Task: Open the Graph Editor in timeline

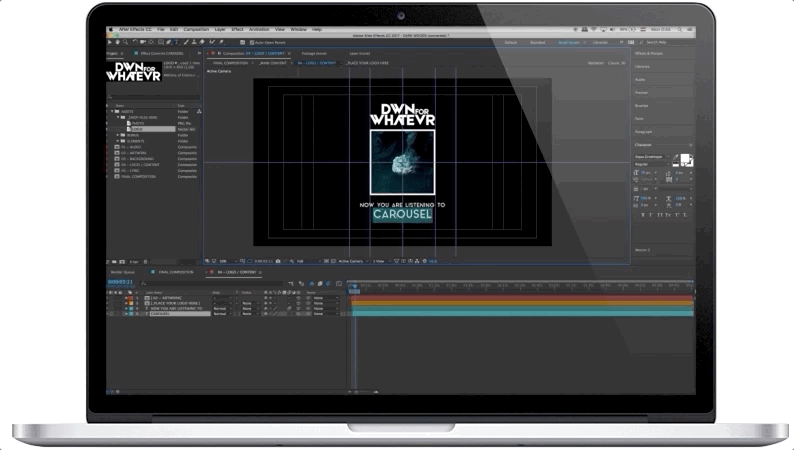Action: 339,283
